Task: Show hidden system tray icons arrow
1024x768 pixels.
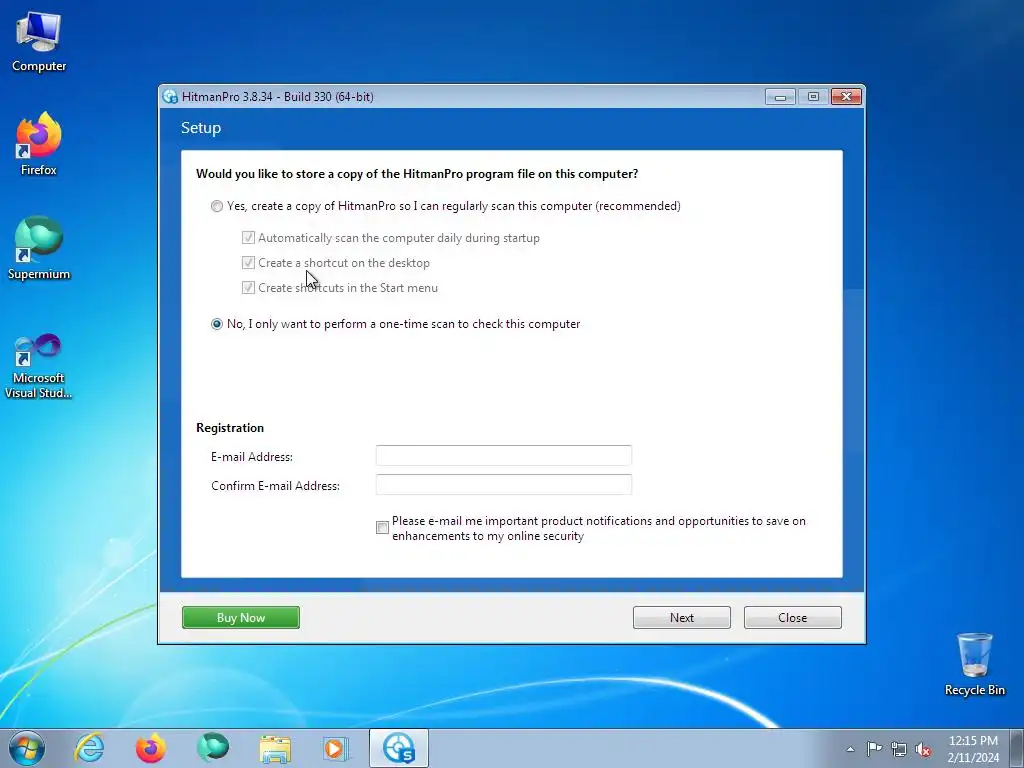Action: coord(850,749)
